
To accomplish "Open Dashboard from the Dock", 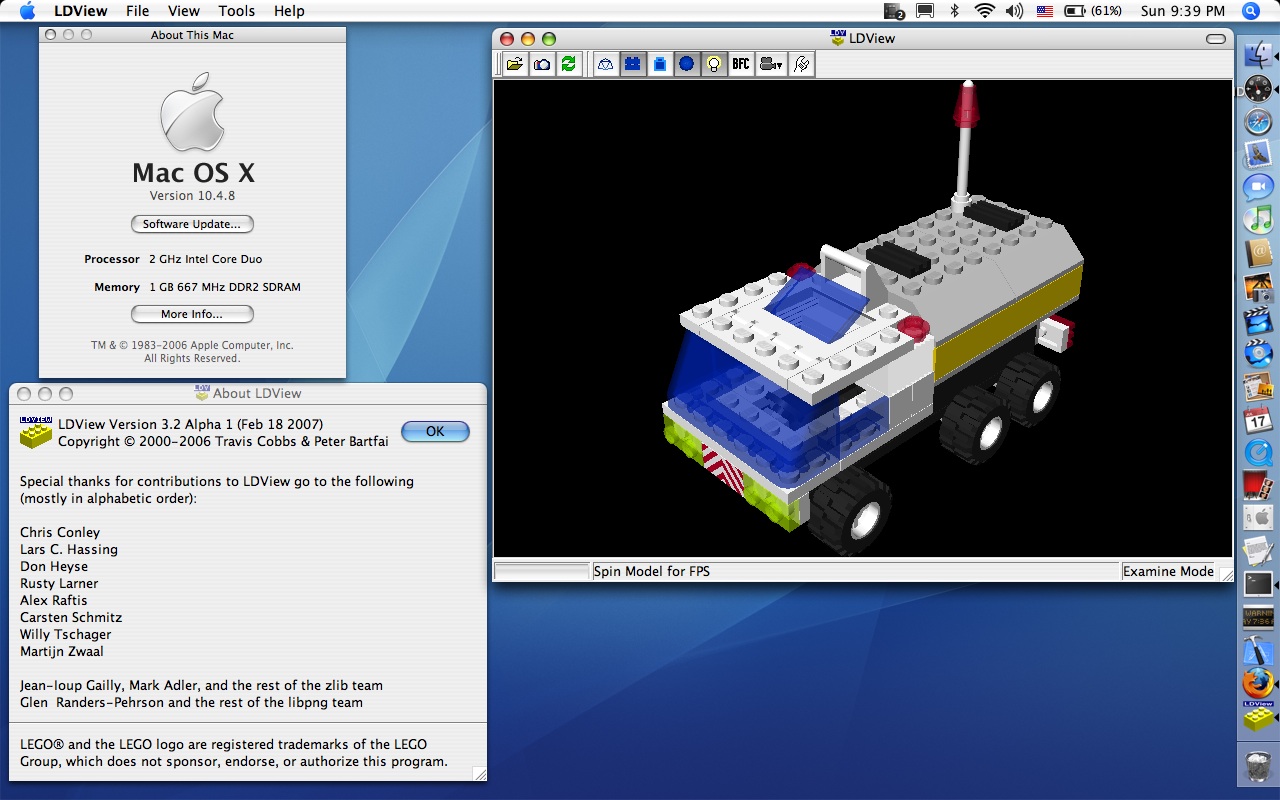I will [1258, 90].
